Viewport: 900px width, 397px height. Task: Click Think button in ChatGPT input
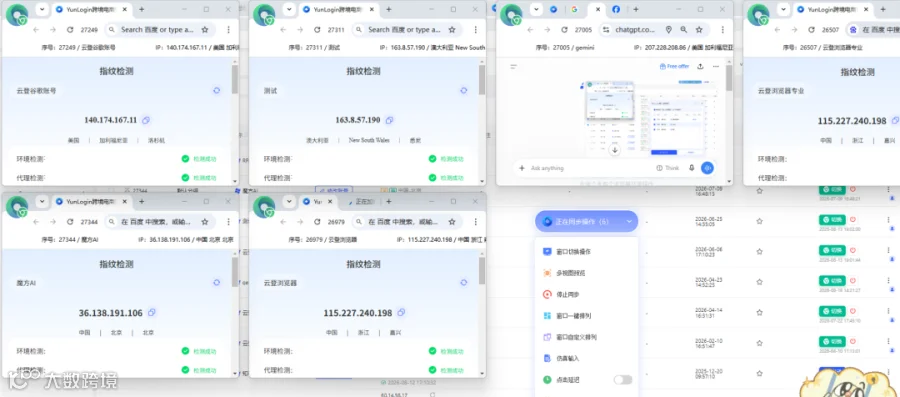coord(668,168)
